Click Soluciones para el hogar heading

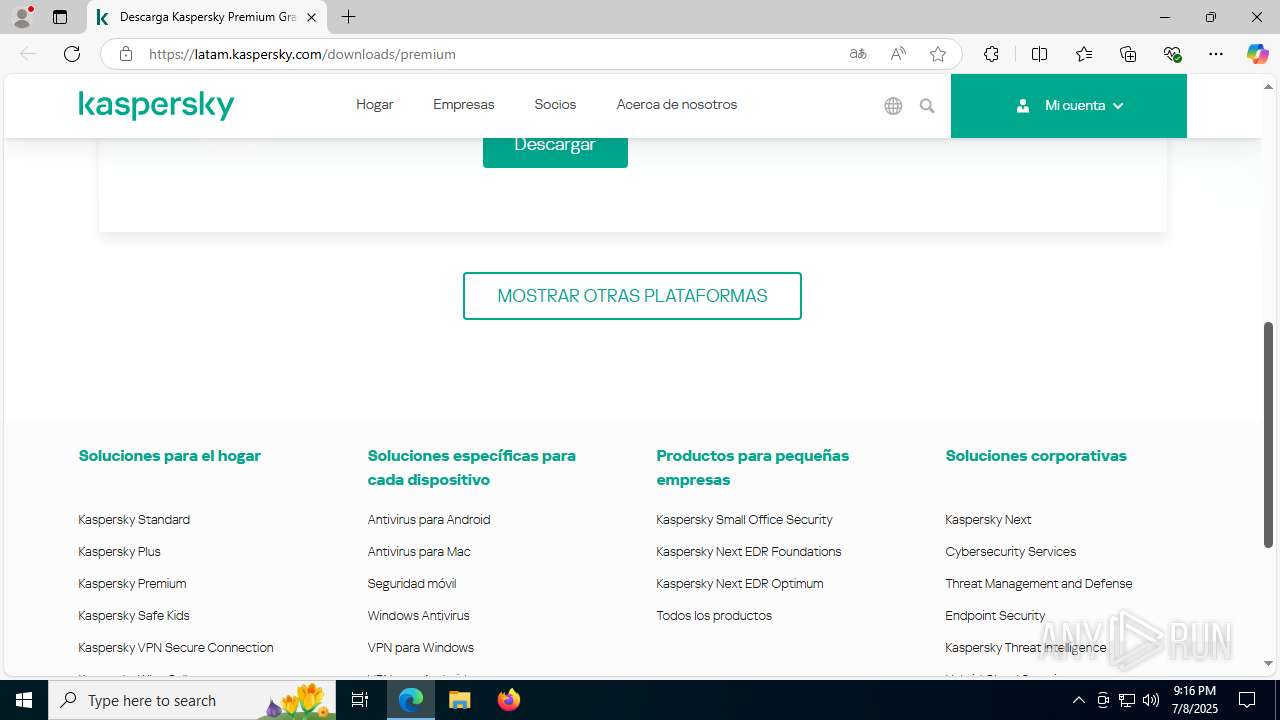coord(170,456)
